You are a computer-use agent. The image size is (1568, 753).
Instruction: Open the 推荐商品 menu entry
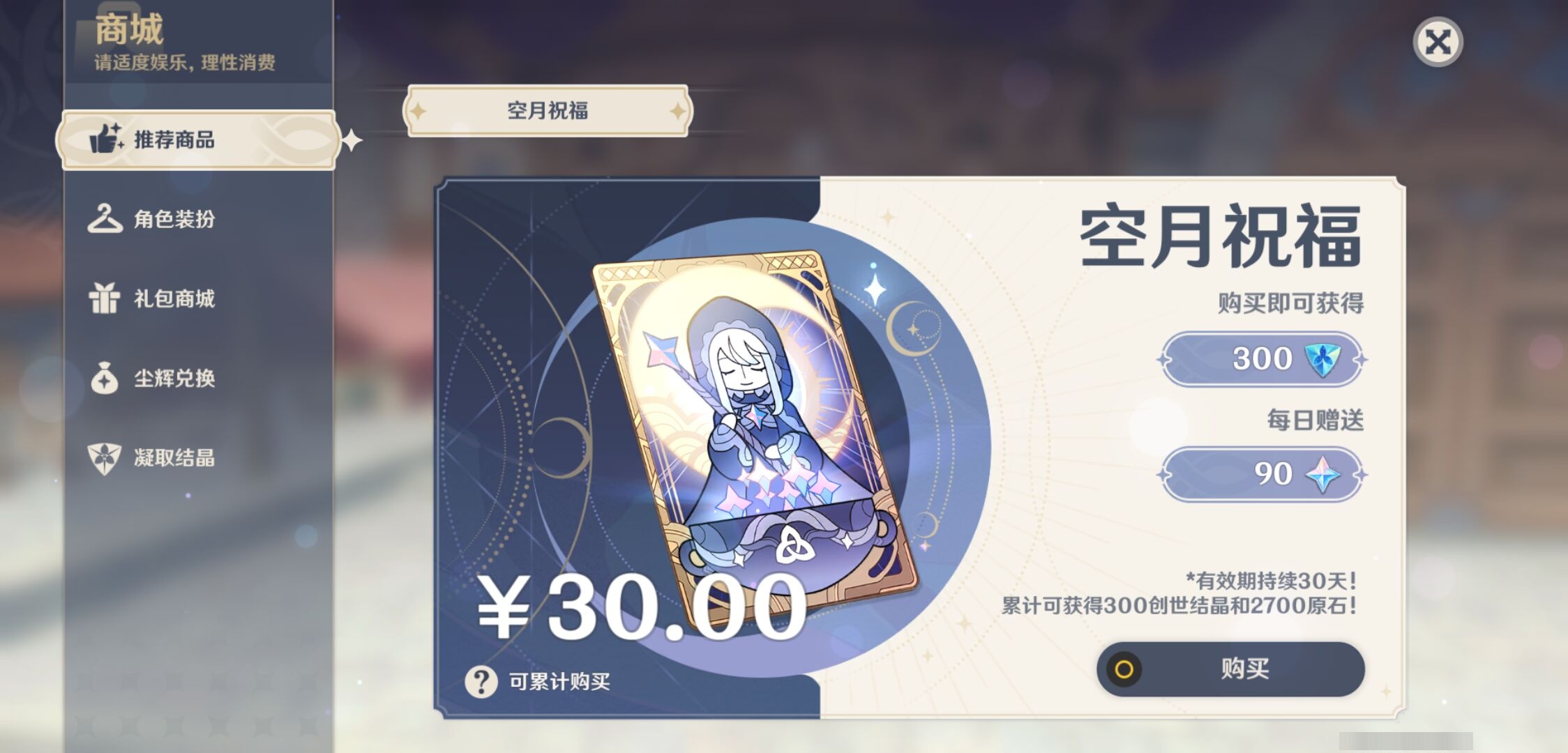click(199, 139)
